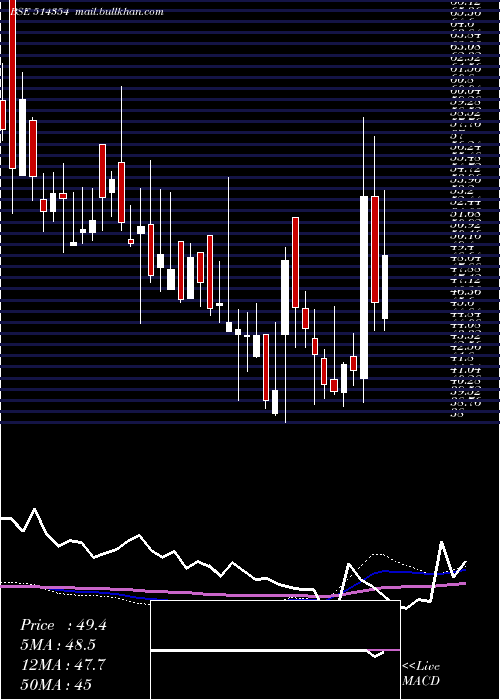Click the '50MA : 45' readout

click(x=56, y=684)
